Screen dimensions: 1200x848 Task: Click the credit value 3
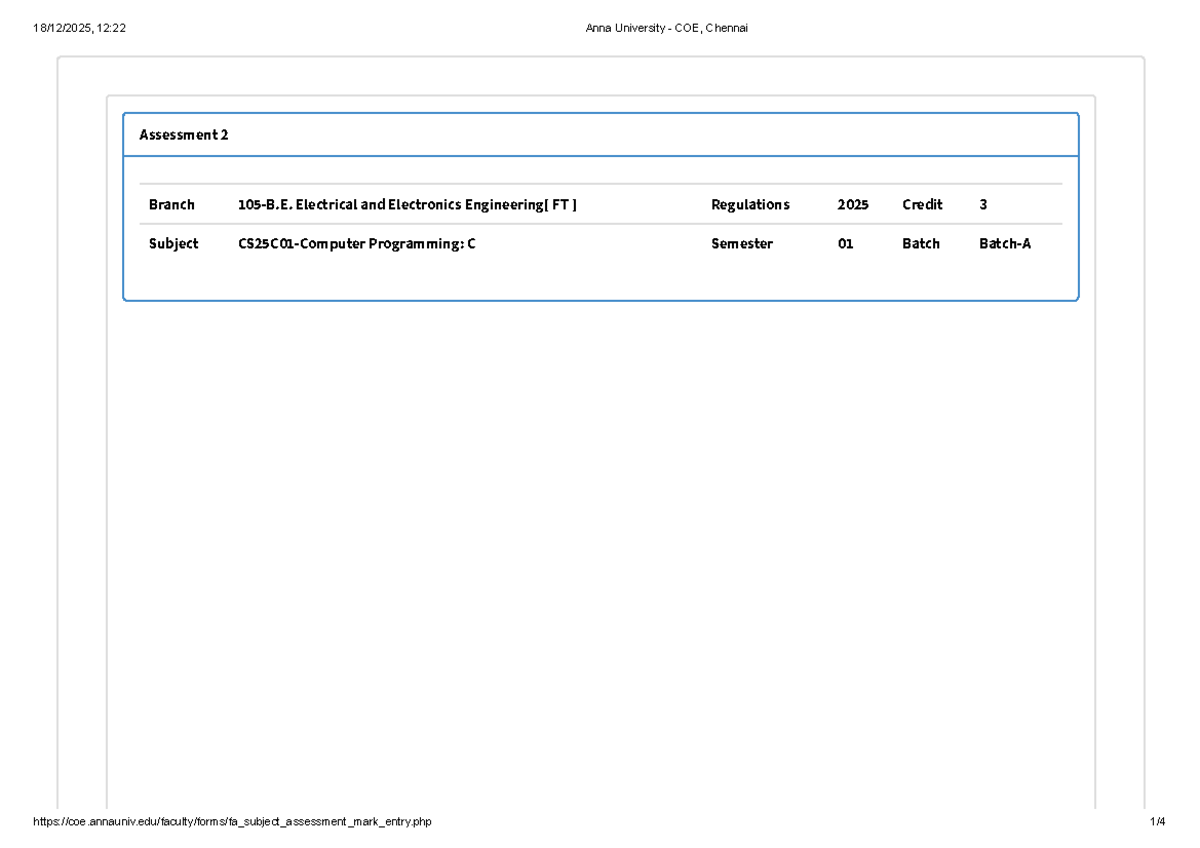click(983, 205)
